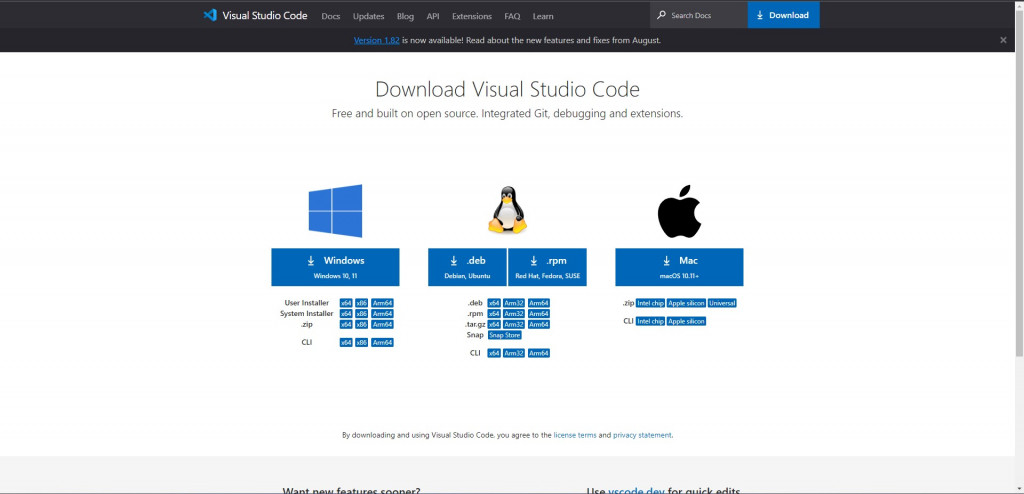1024x494 pixels.
Task: Select x86 for Windows System Installer
Action: [362, 314]
